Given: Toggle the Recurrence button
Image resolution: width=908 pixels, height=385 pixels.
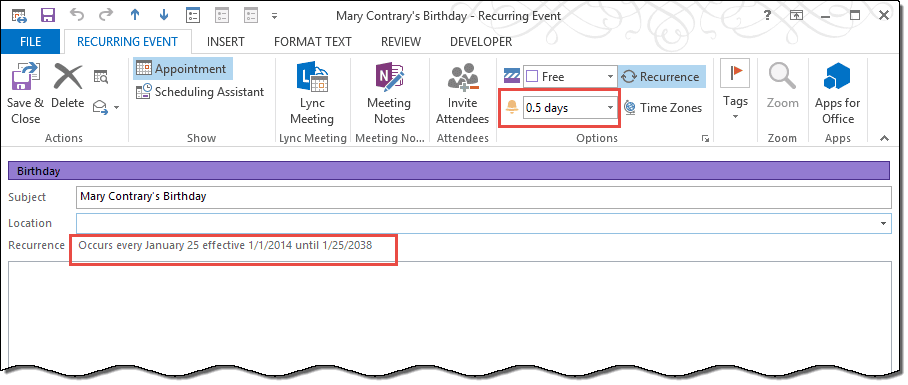Looking at the screenshot, I should click(x=662, y=76).
